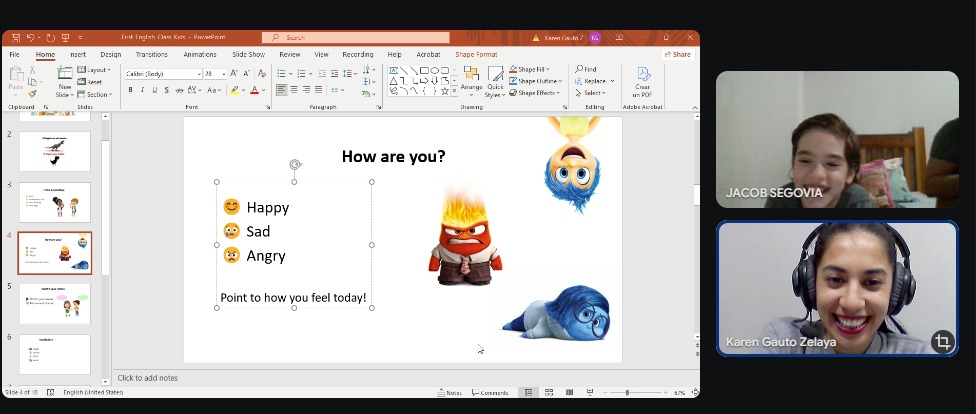Toggle Bold formatting
This screenshot has height=414, width=976.
[x=130, y=90]
